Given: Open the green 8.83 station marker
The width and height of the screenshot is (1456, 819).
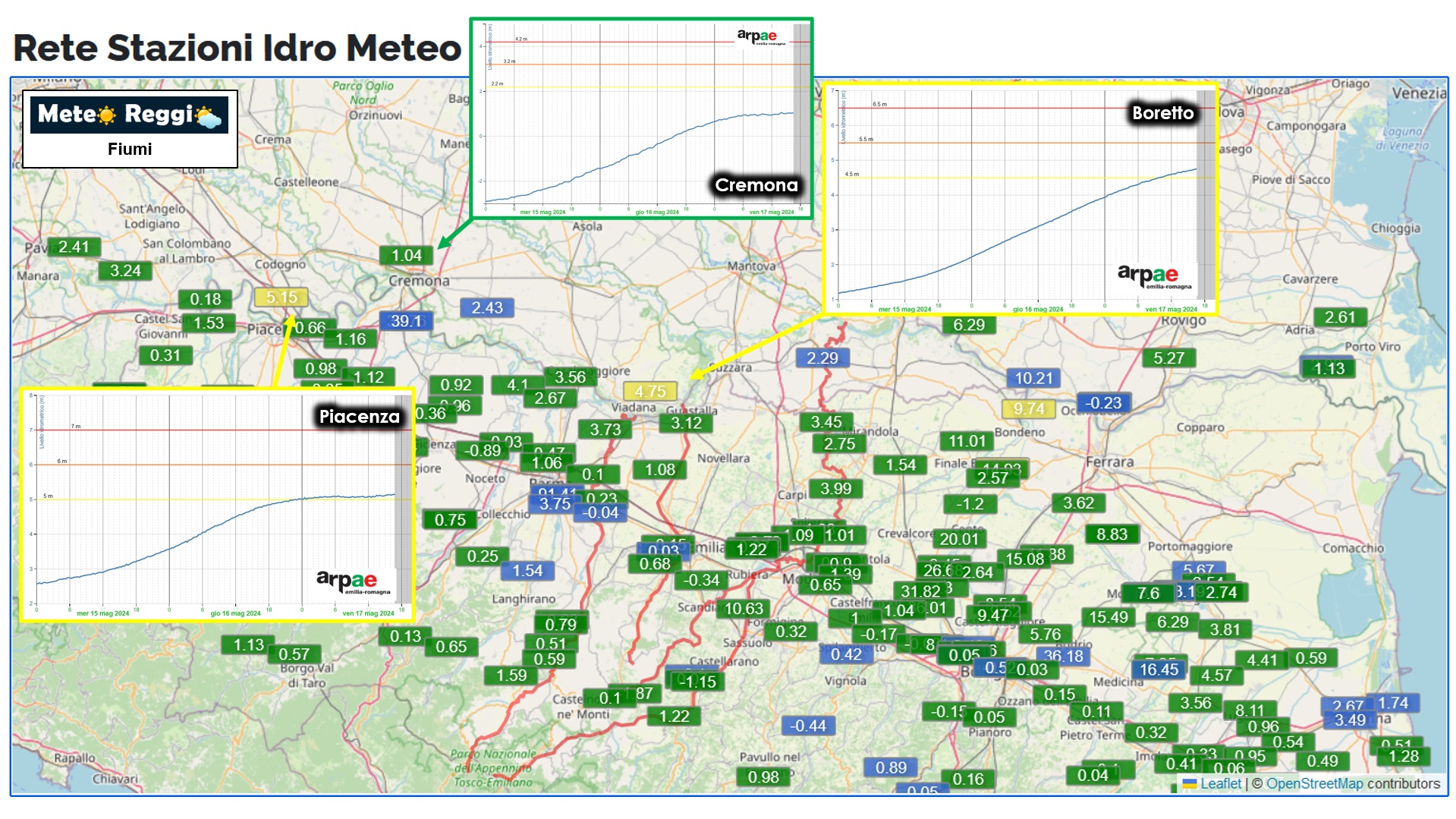Looking at the screenshot, I should [x=1112, y=534].
